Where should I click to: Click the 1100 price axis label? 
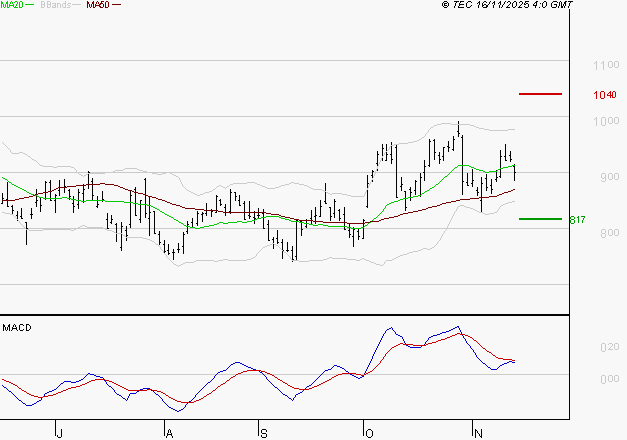[x=606, y=65]
